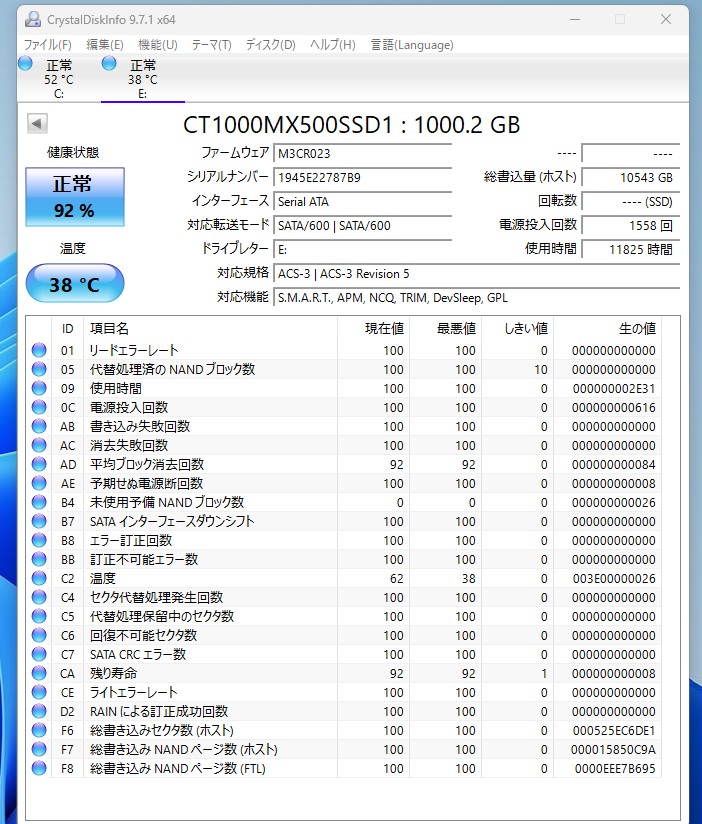Open the テーマ(T) menu
This screenshot has width=702, height=824.
211,45
